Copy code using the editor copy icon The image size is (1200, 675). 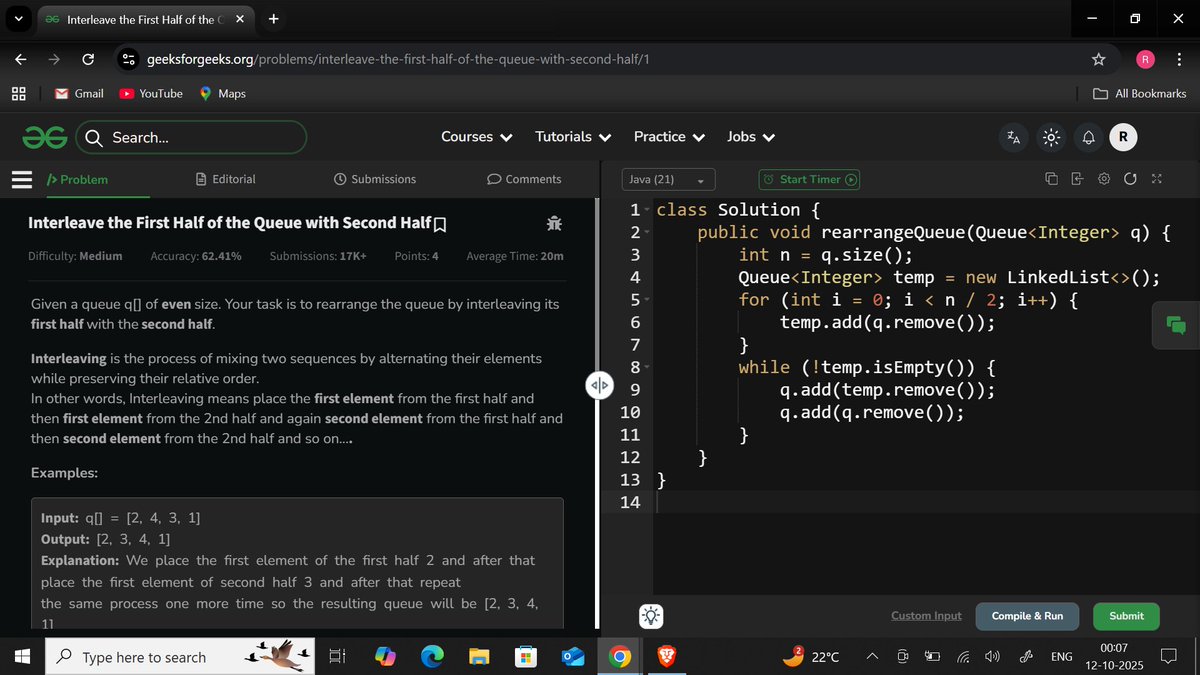click(x=1051, y=179)
